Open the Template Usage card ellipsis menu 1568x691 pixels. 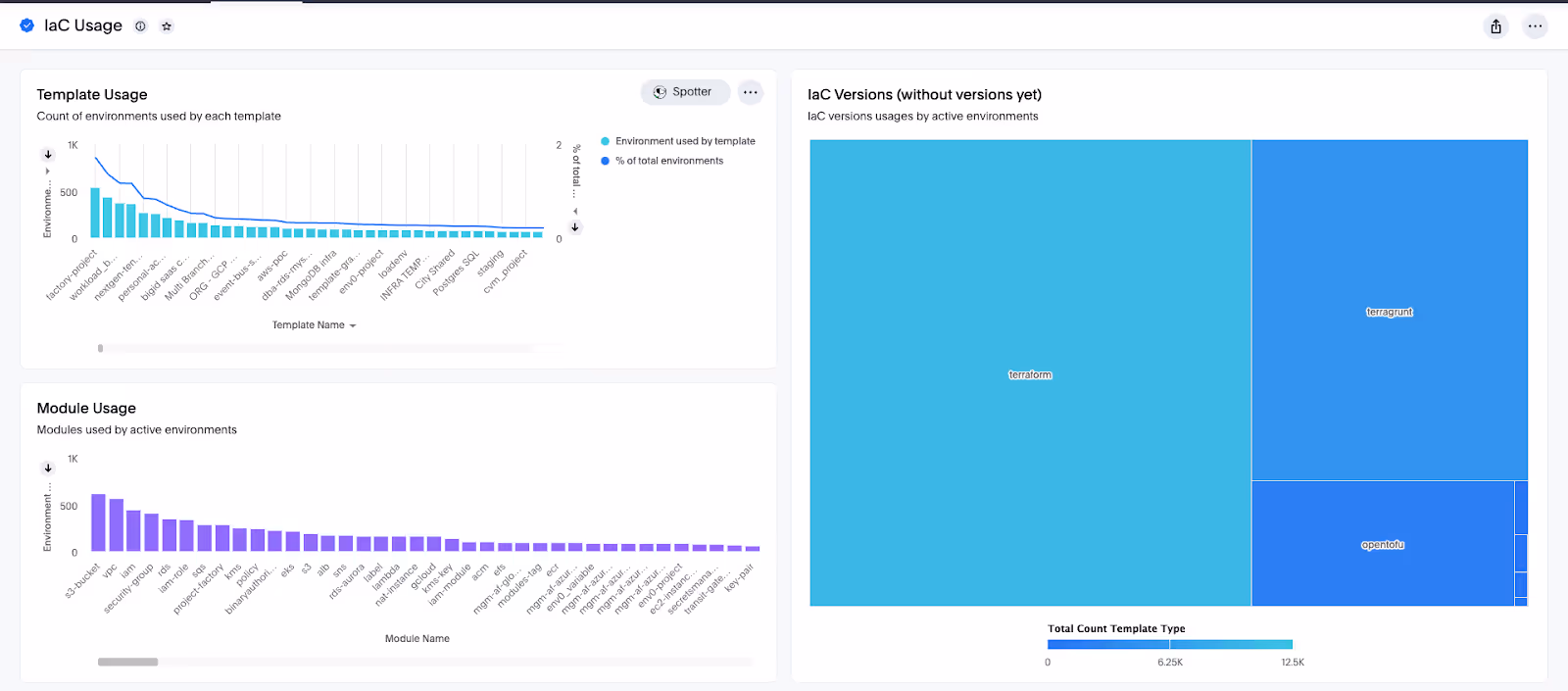[750, 92]
